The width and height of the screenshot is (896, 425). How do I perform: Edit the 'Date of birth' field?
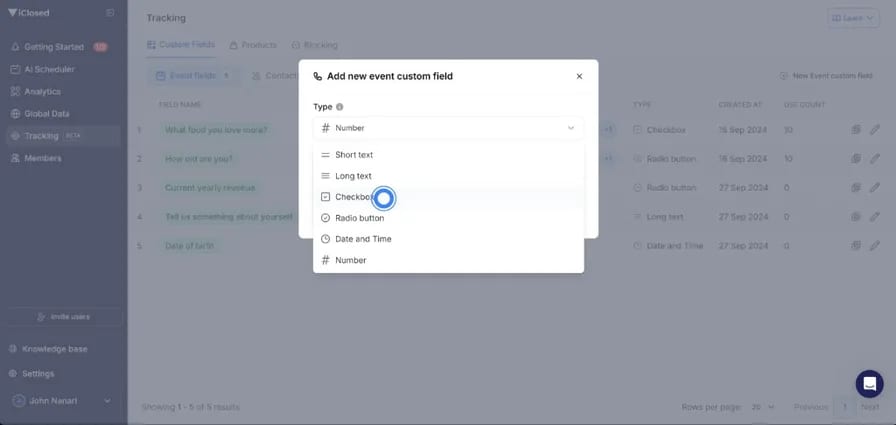click(875, 246)
